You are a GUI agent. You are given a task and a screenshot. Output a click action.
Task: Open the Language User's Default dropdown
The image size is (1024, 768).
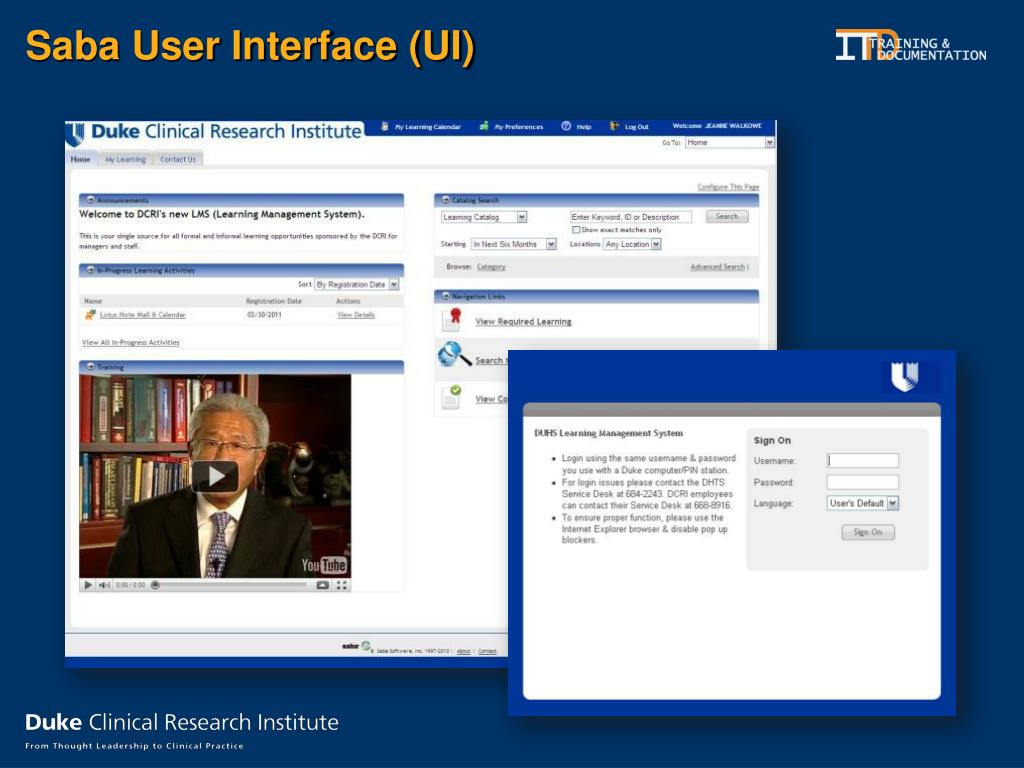click(863, 503)
